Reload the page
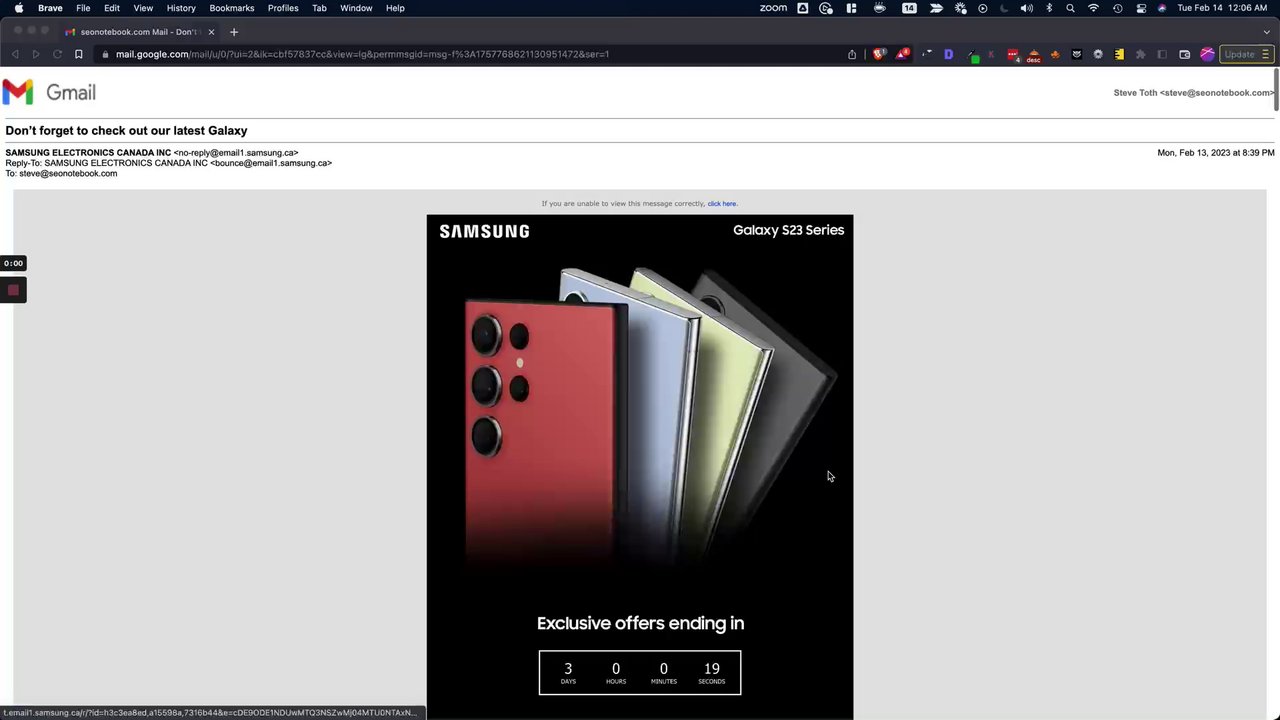The height and width of the screenshot is (720, 1280). point(57,54)
